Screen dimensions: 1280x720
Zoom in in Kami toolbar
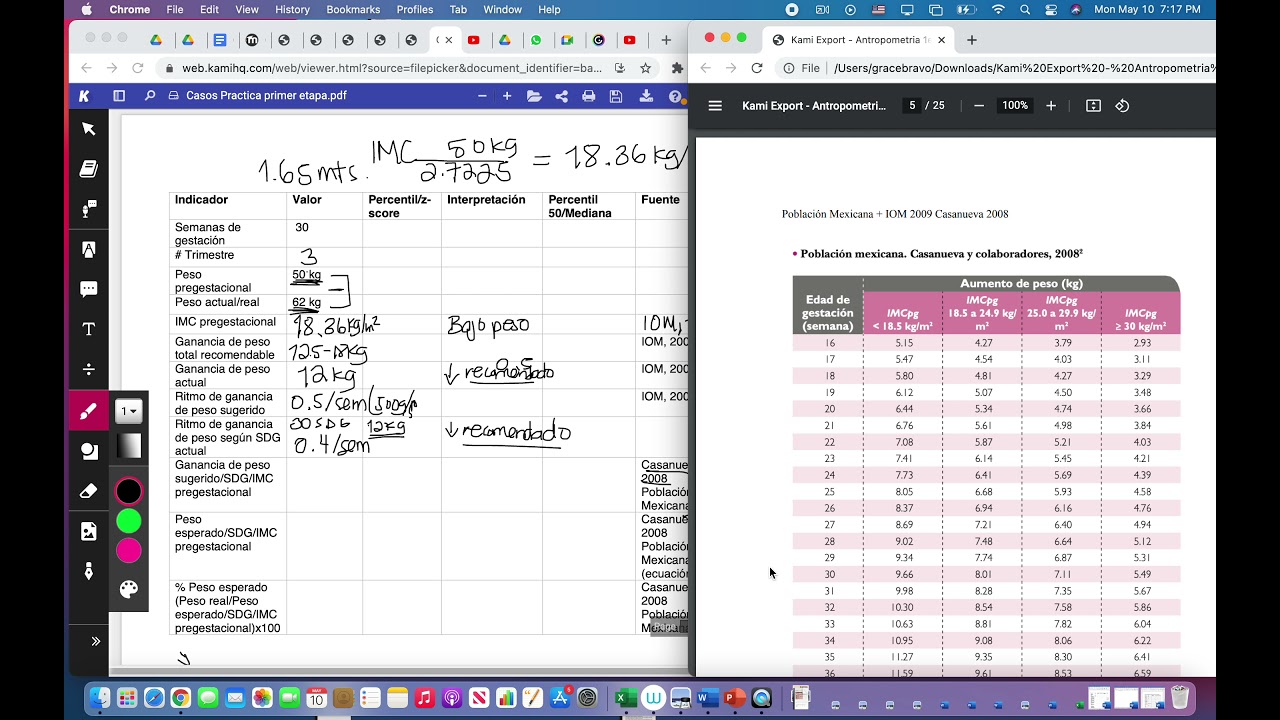(507, 96)
